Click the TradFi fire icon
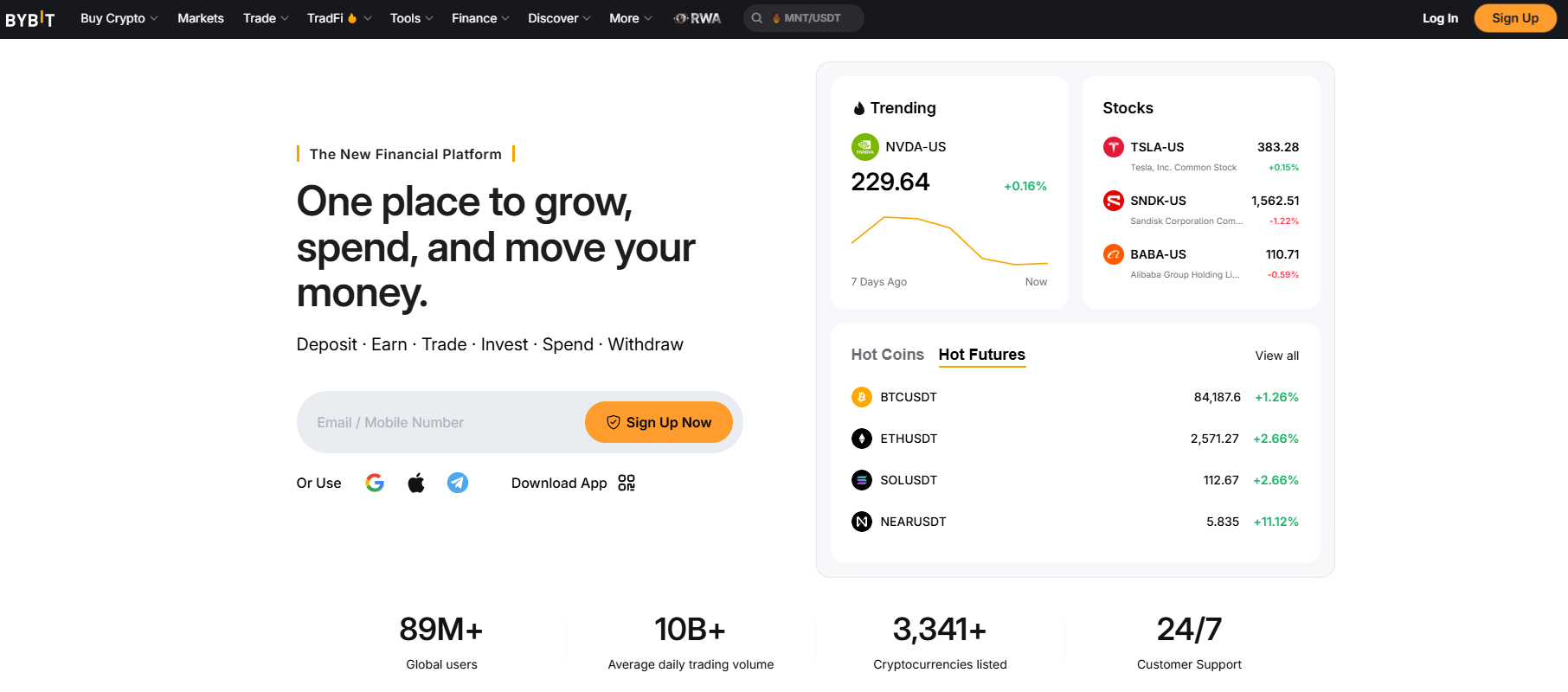This screenshot has width=1568, height=692. (x=352, y=18)
